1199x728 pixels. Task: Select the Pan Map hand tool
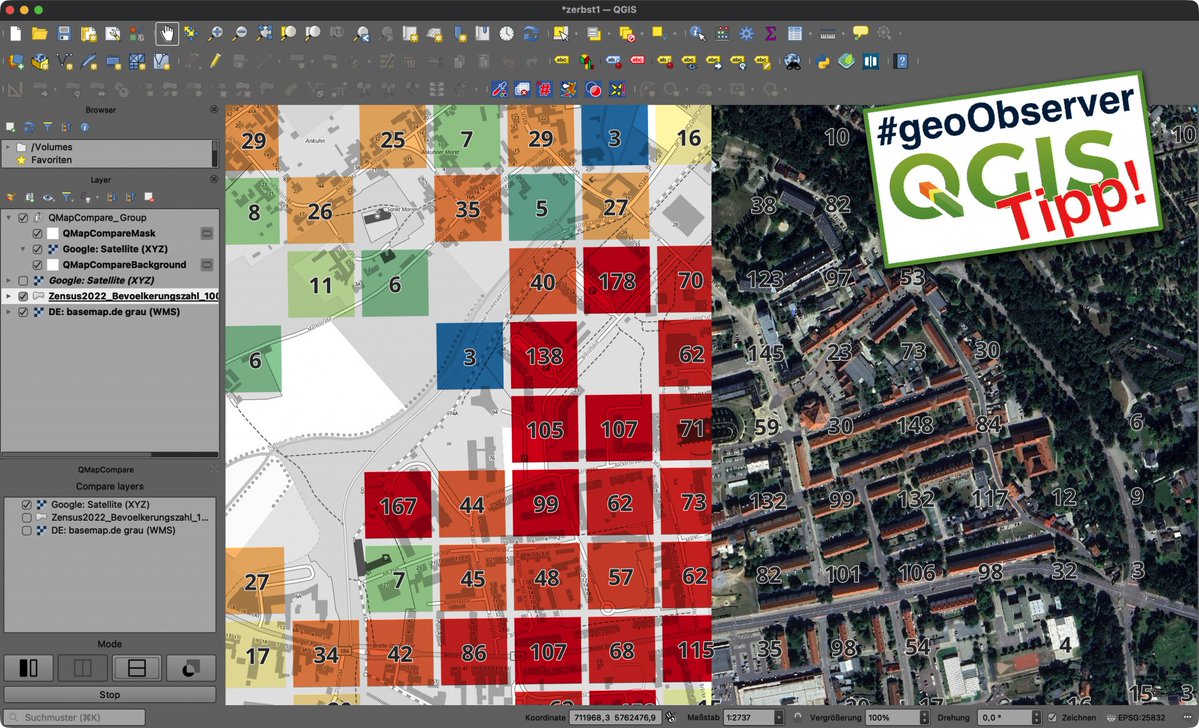(167, 32)
